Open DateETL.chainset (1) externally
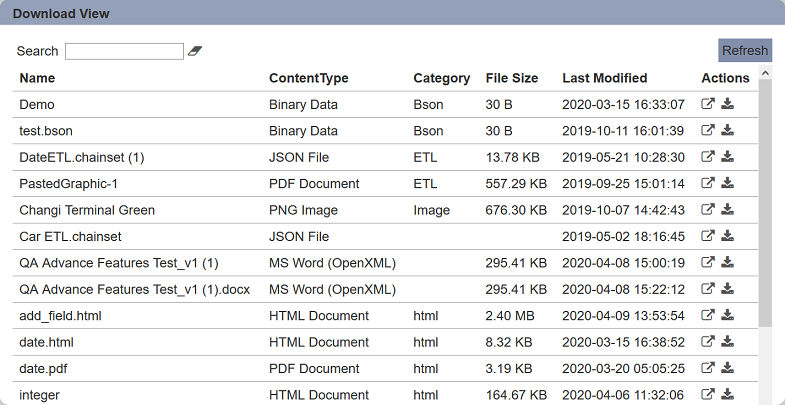785x405 pixels. [x=707, y=157]
